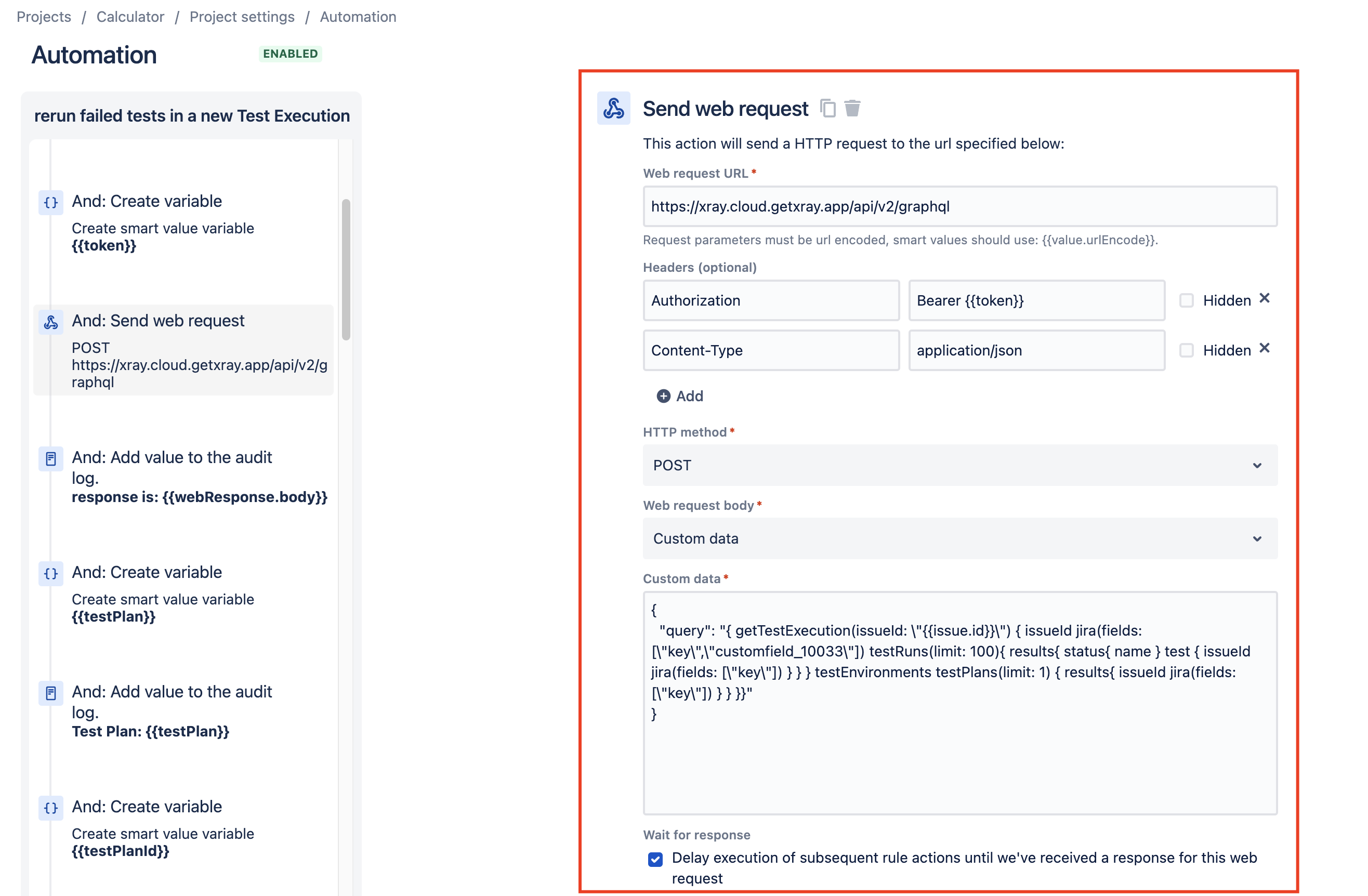Delete the Send web request action
The width and height of the screenshot is (1368, 896).
[x=852, y=108]
